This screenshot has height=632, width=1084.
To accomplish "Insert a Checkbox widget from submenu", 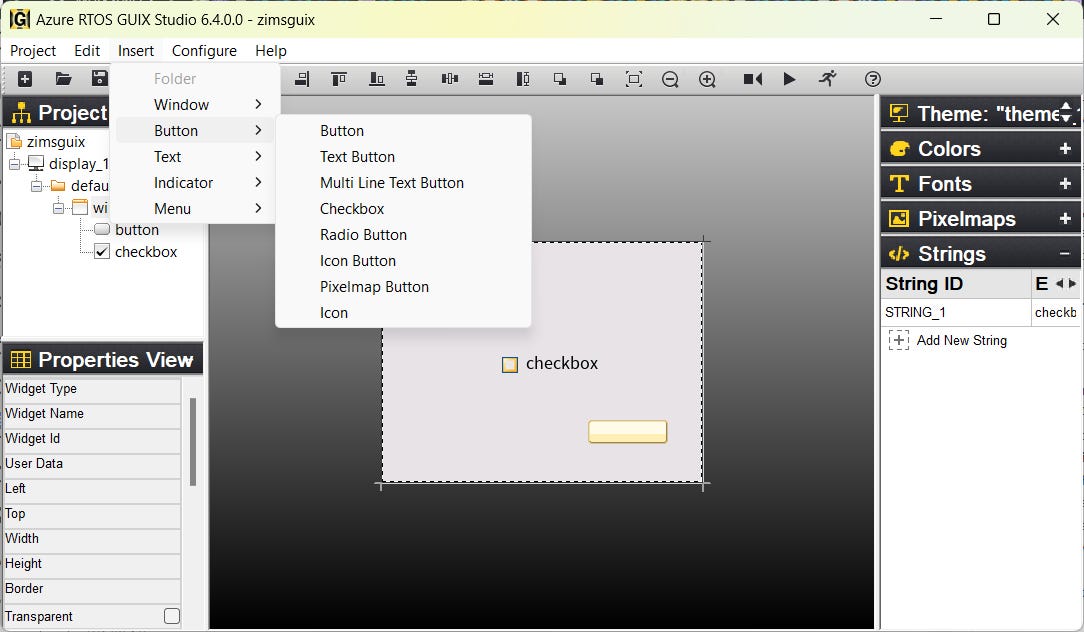I will [x=403, y=209].
